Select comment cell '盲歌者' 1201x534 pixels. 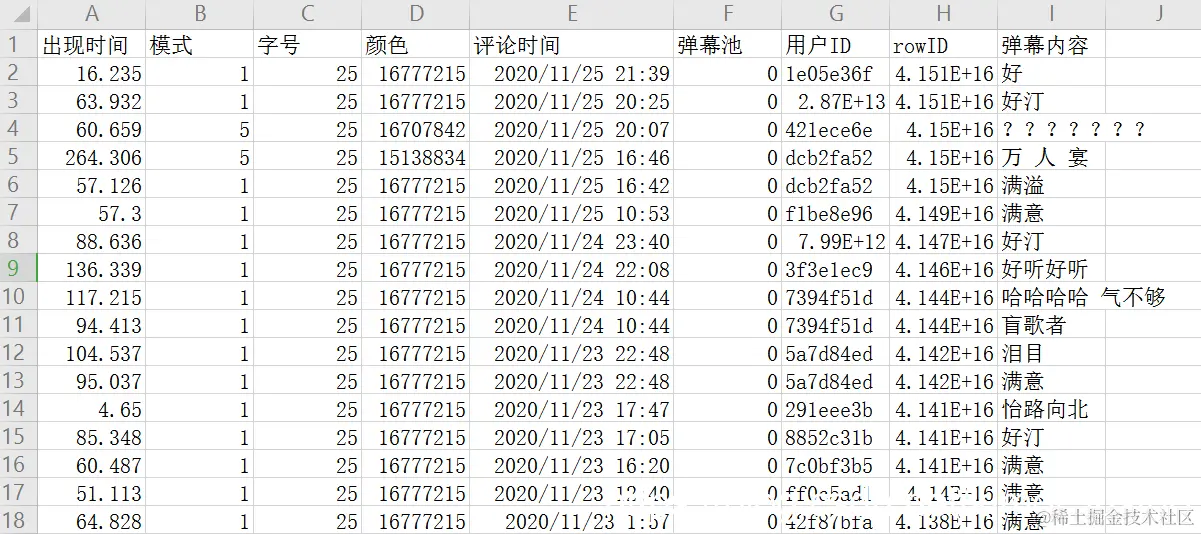[x=1051, y=325]
